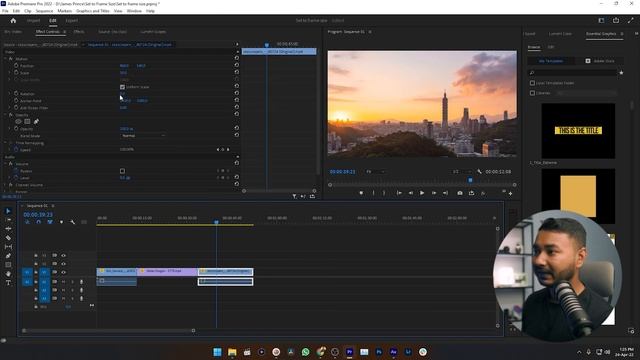The height and width of the screenshot is (360, 640).
Task: Toggle animation stopwatch for Rotation
Action: click(16, 93)
